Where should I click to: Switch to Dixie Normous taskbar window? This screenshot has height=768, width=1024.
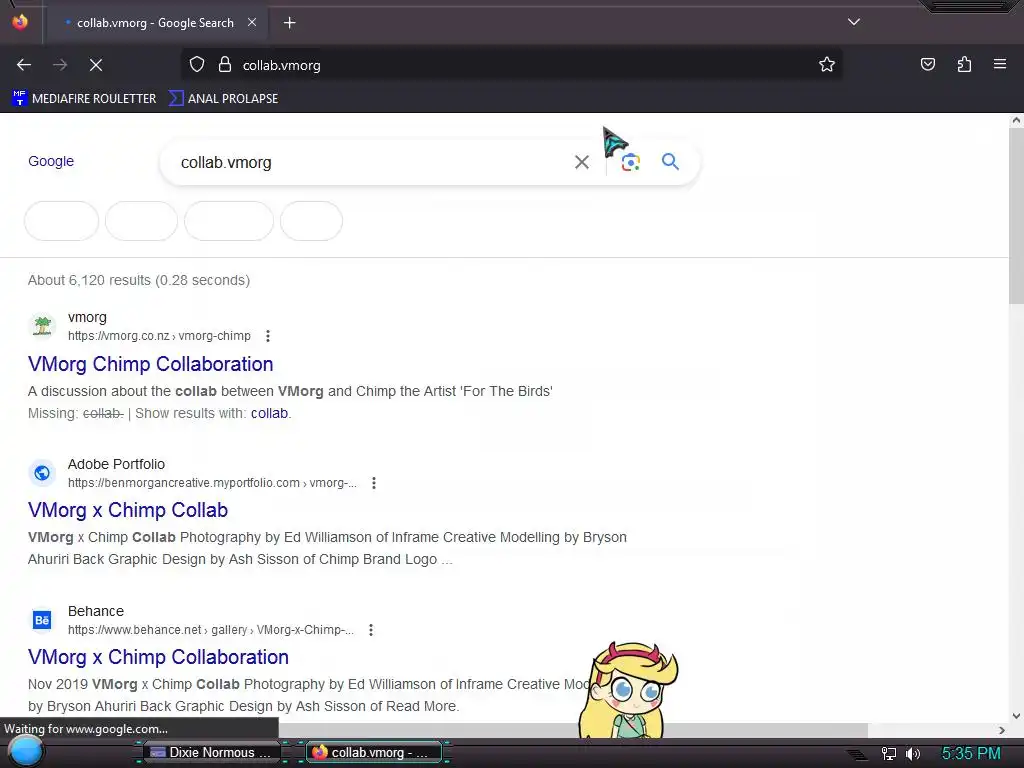210,752
